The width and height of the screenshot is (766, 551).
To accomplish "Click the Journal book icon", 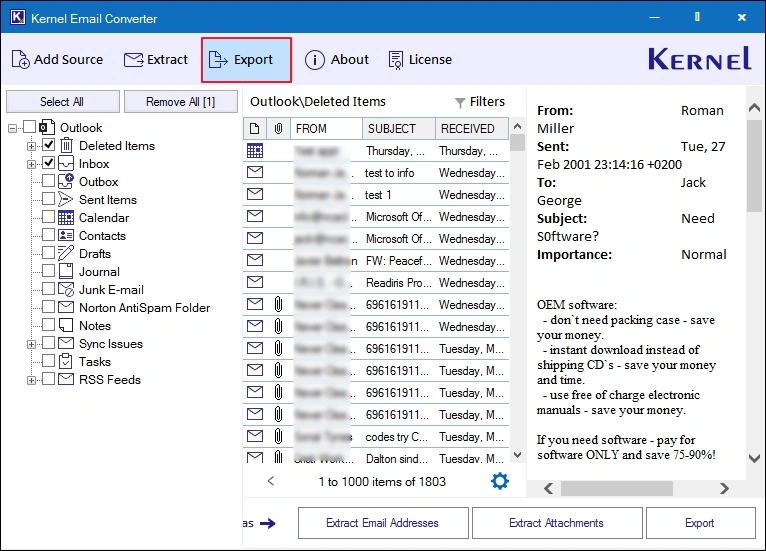I will [x=66, y=271].
